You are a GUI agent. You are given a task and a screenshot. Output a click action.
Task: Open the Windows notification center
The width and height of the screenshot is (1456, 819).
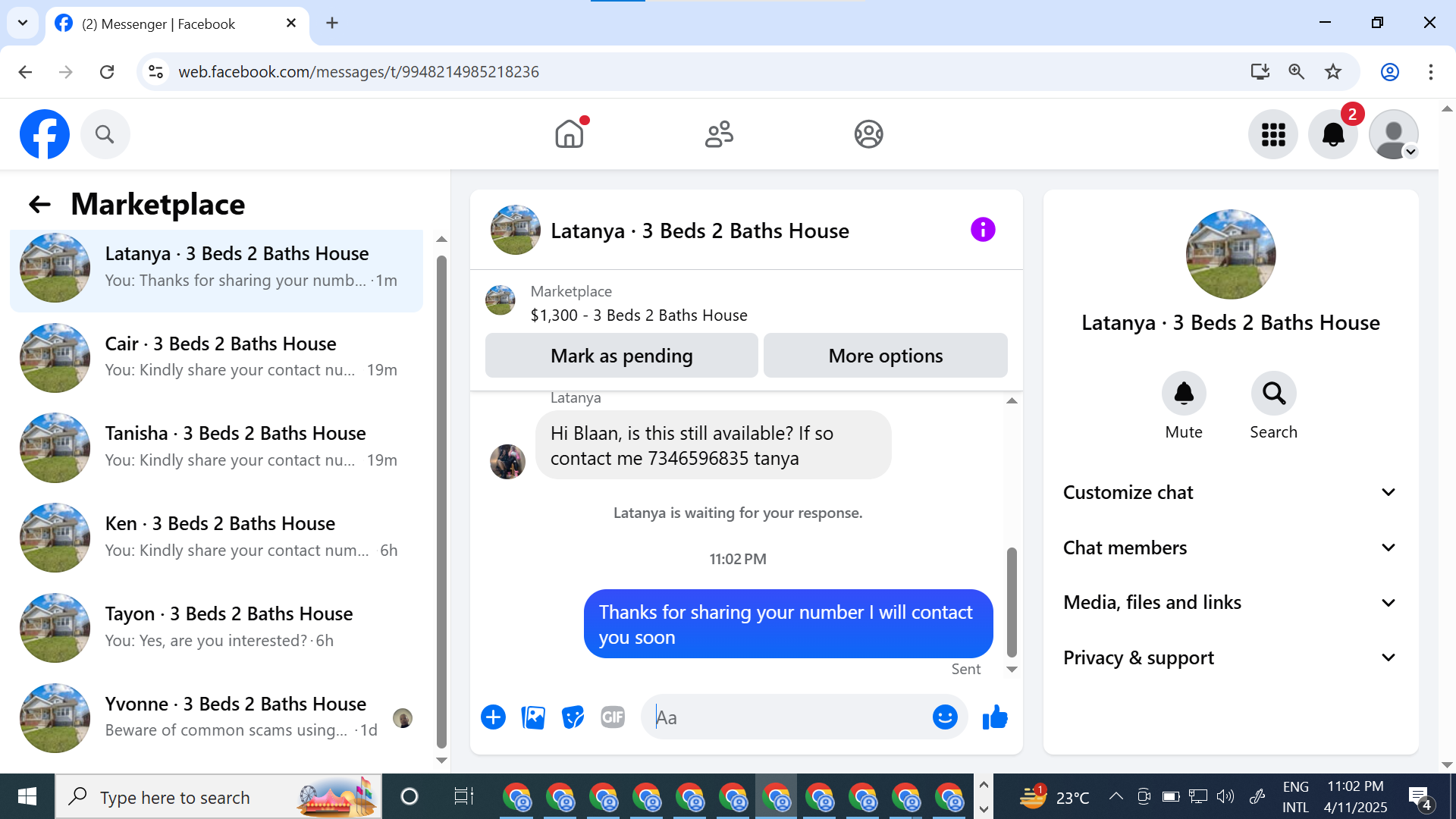pyautogui.click(x=1419, y=796)
